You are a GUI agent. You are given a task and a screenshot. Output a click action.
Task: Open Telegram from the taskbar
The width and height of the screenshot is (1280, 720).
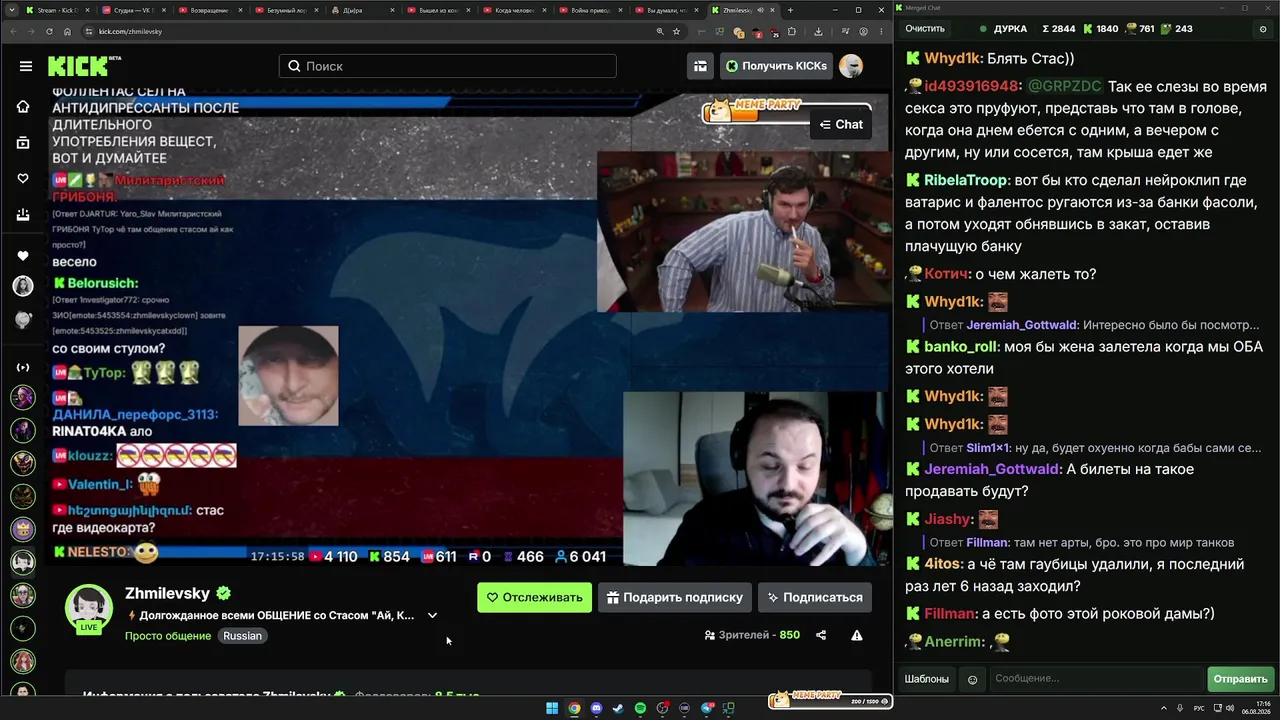pyautogui.click(x=707, y=709)
